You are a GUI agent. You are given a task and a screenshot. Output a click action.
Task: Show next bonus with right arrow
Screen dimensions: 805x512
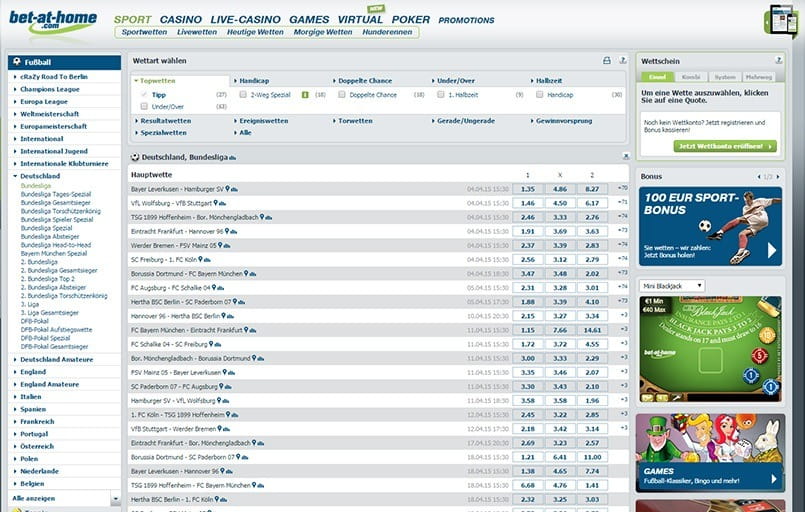pyautogui.click(x=778, y=177)
